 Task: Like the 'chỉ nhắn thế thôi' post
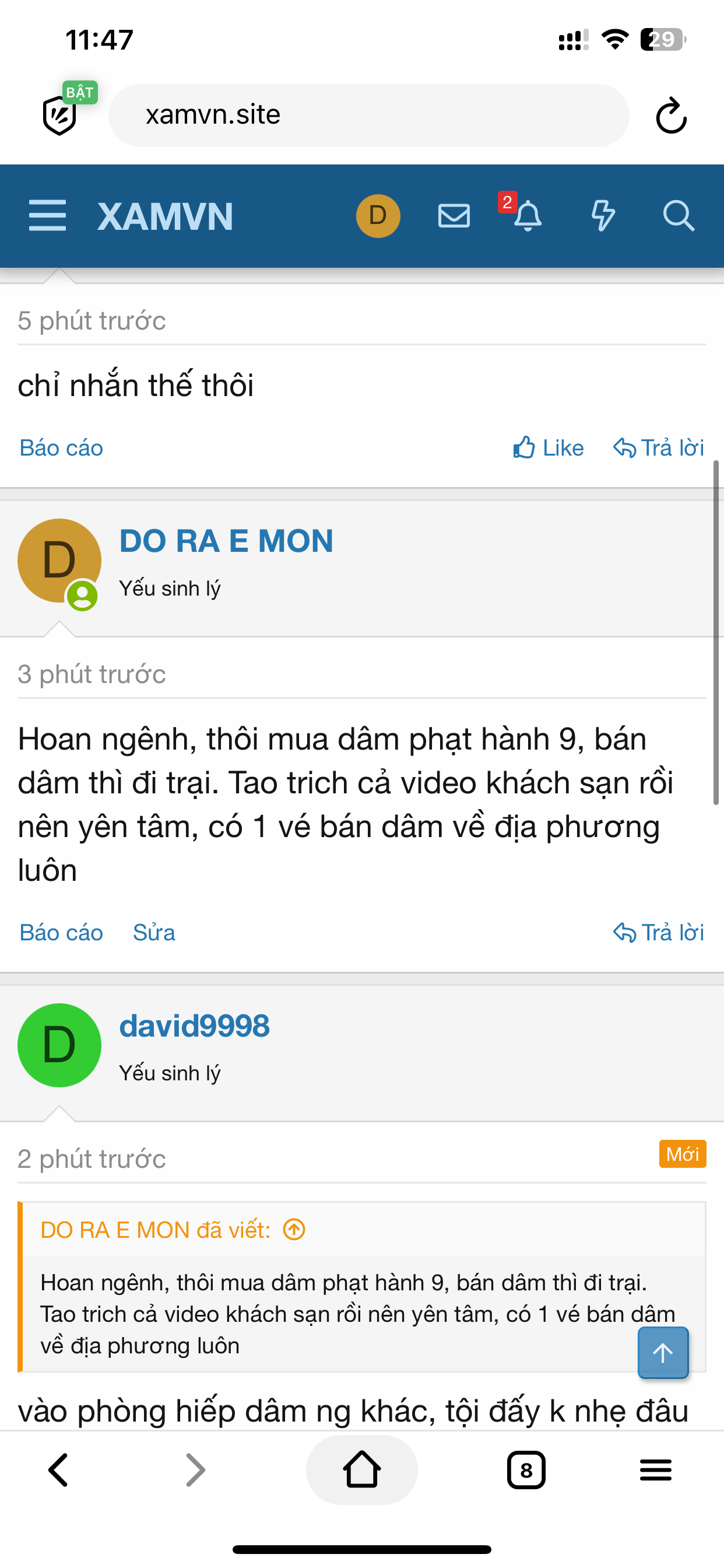click(x=548, y=448)
